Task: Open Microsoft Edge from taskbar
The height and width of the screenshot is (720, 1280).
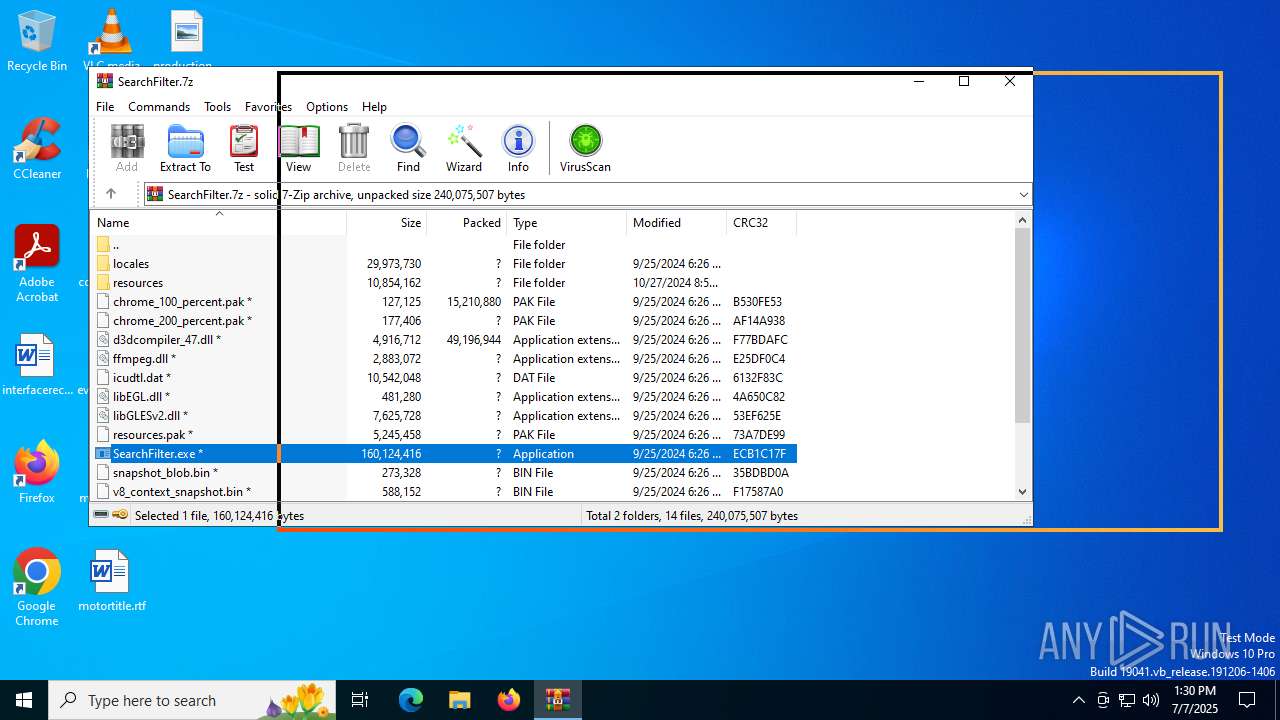Action: coord(411,700)
